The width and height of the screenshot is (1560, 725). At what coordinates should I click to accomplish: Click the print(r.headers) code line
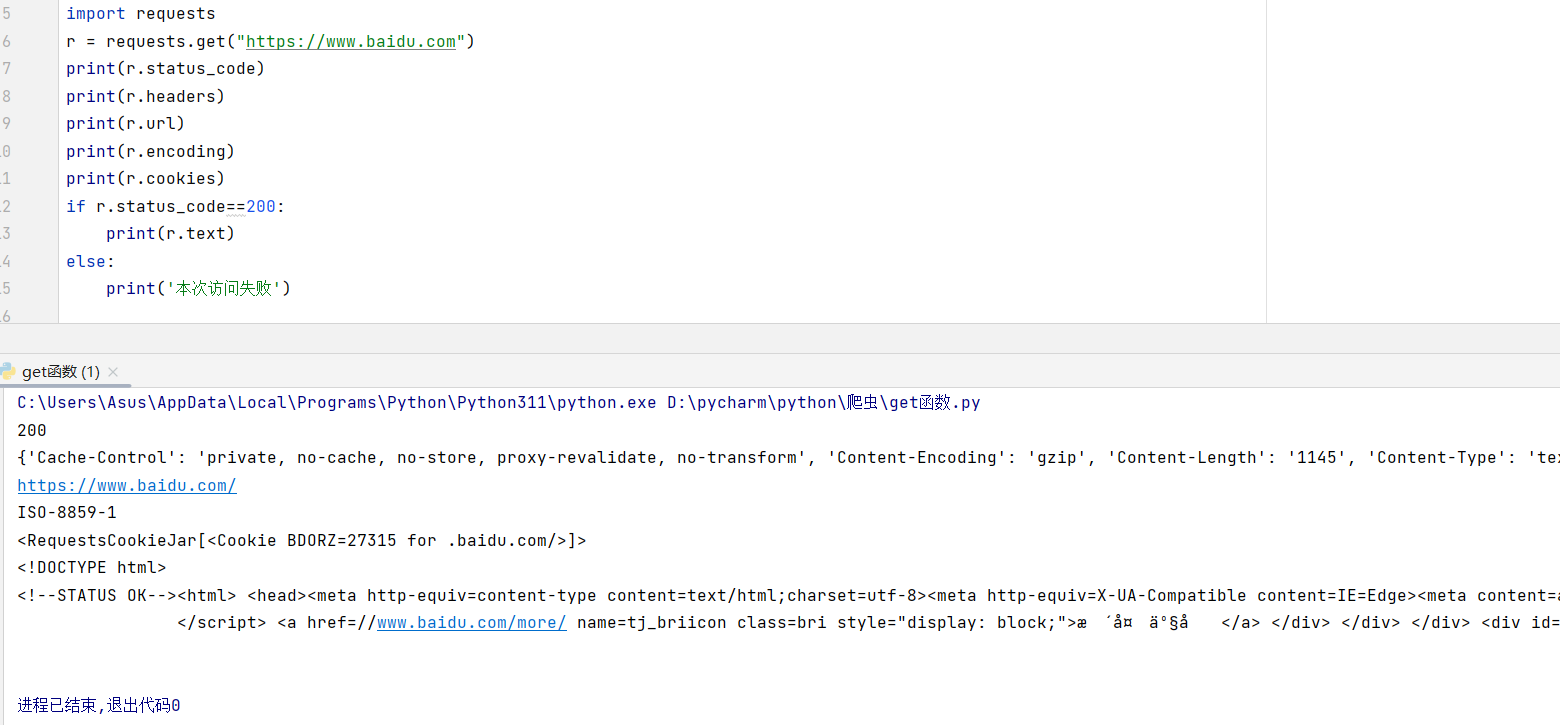(146, 97)
